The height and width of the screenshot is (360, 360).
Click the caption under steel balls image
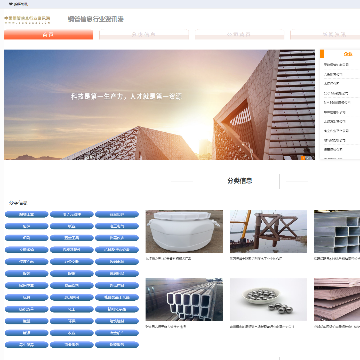pyautogui.click(x=262, y=327)
